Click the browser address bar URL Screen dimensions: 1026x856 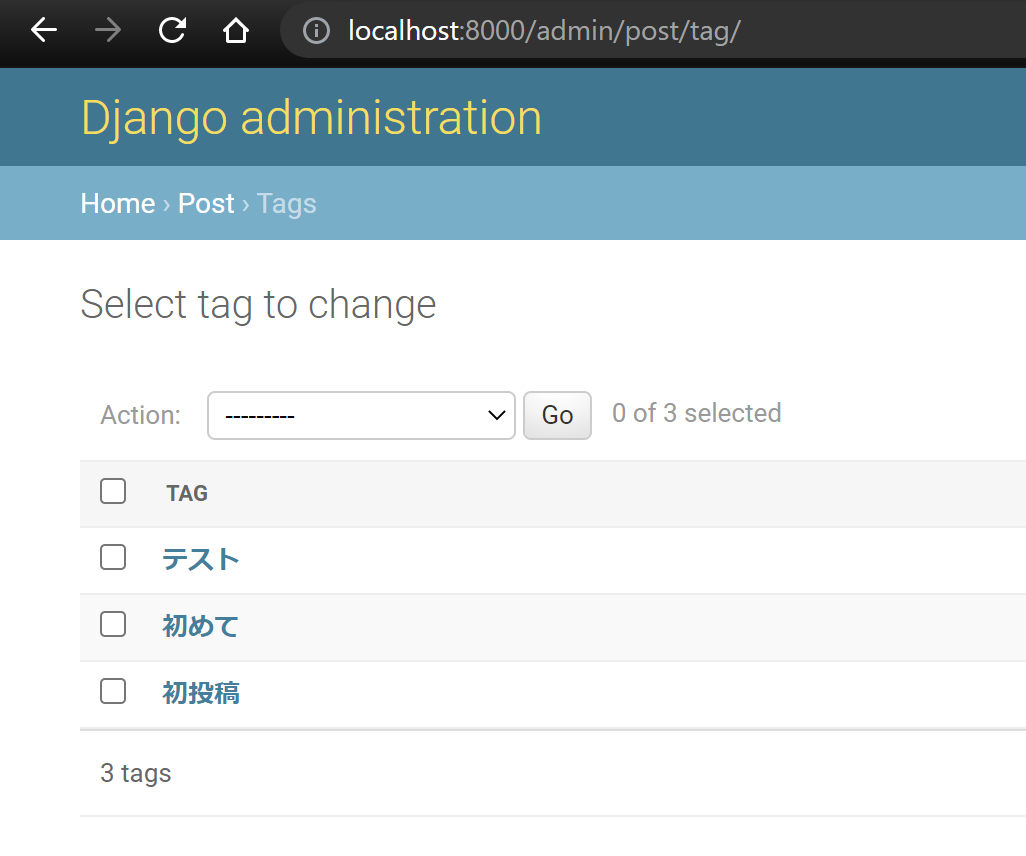point(544,31)
